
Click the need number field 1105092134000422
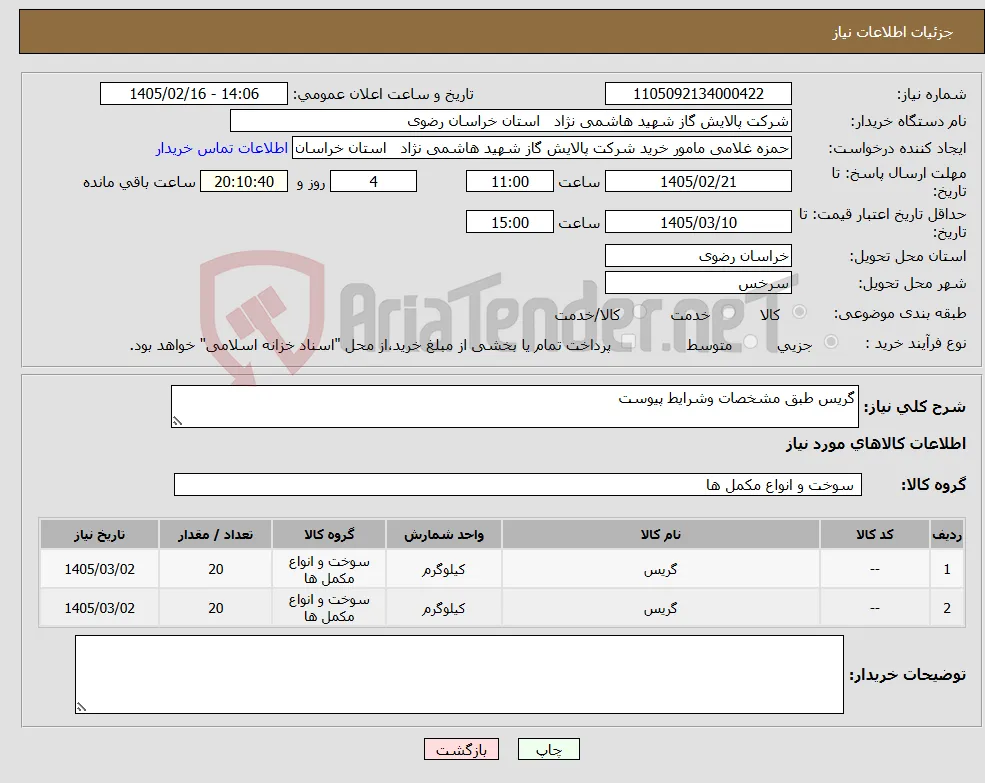click(x=698, y=94)
